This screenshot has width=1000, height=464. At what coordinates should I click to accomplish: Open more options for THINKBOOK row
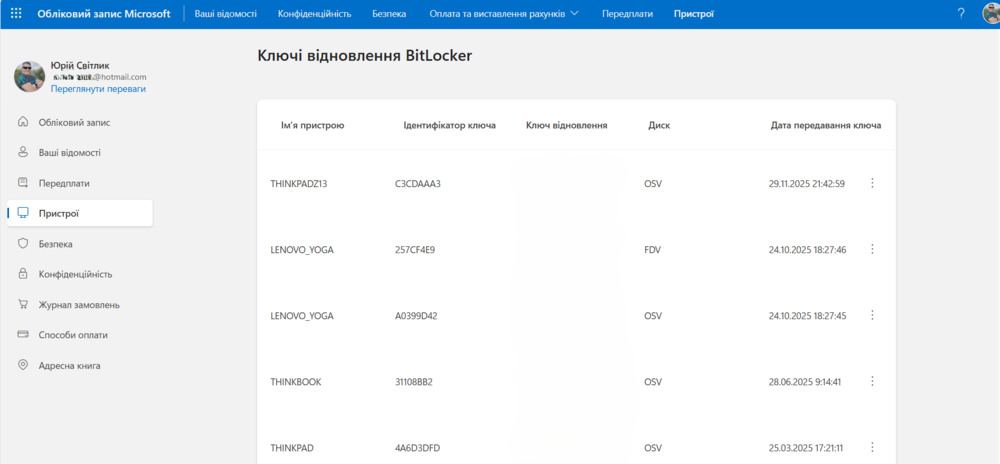[872, 381]
